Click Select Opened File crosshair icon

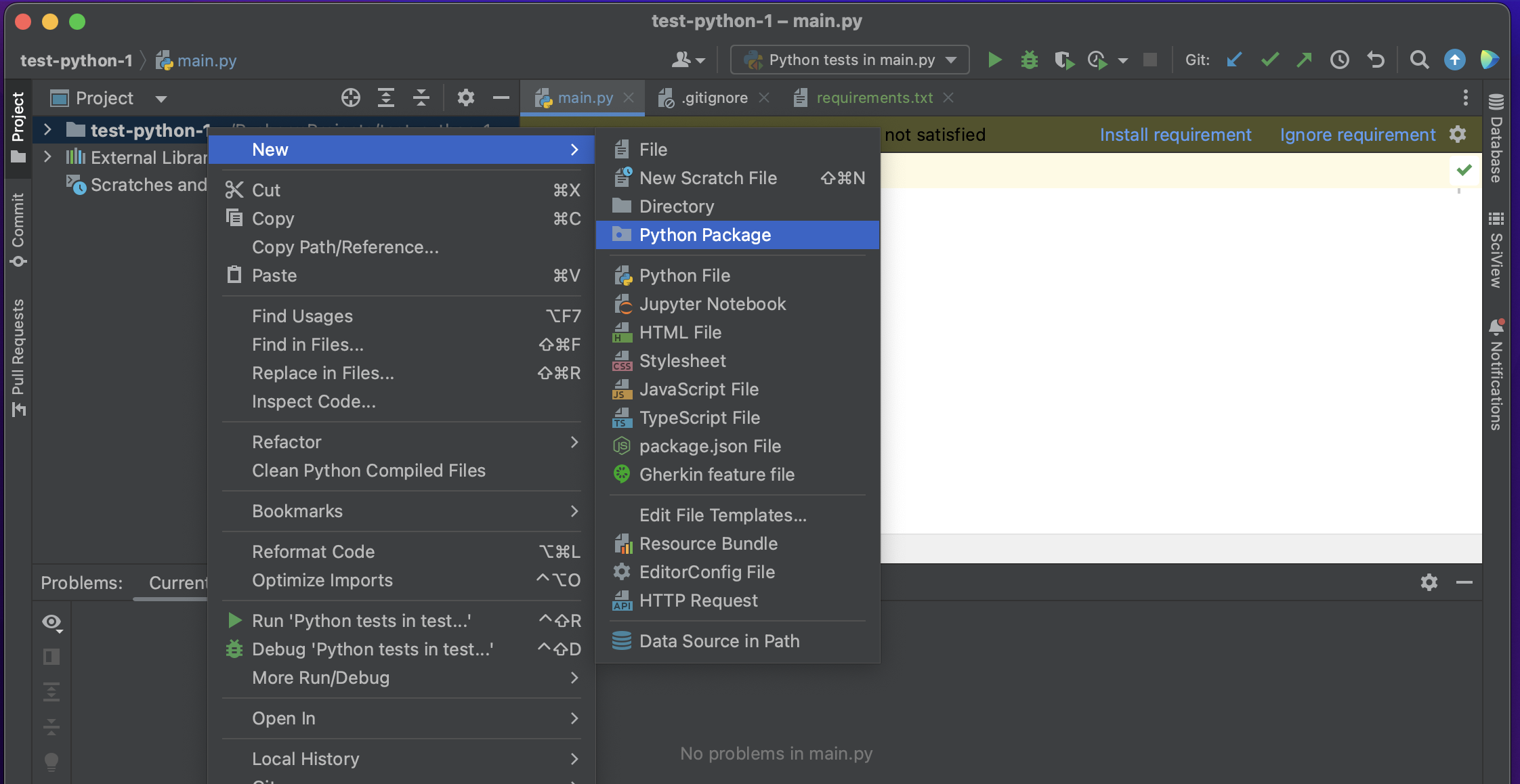click(350, 98)
